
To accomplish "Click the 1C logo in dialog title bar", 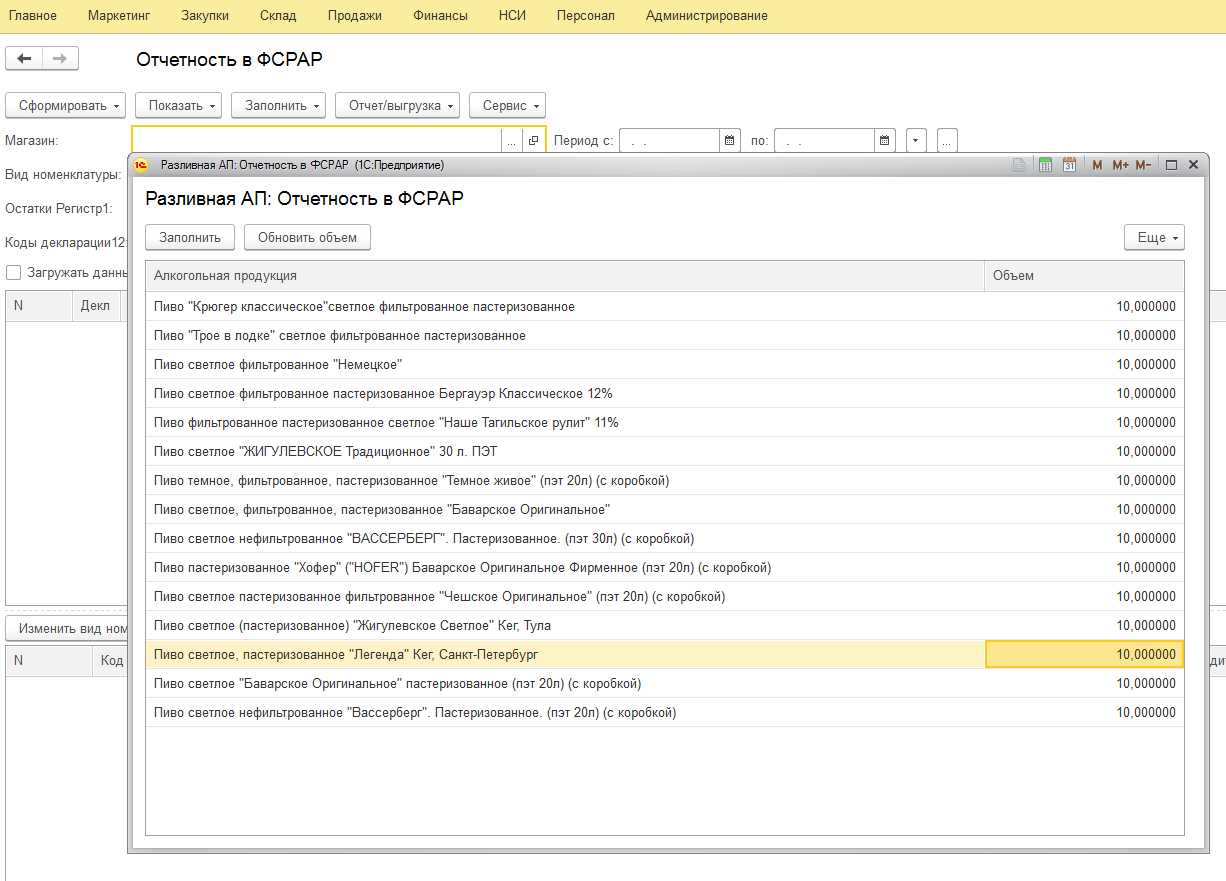I will 142,165.
